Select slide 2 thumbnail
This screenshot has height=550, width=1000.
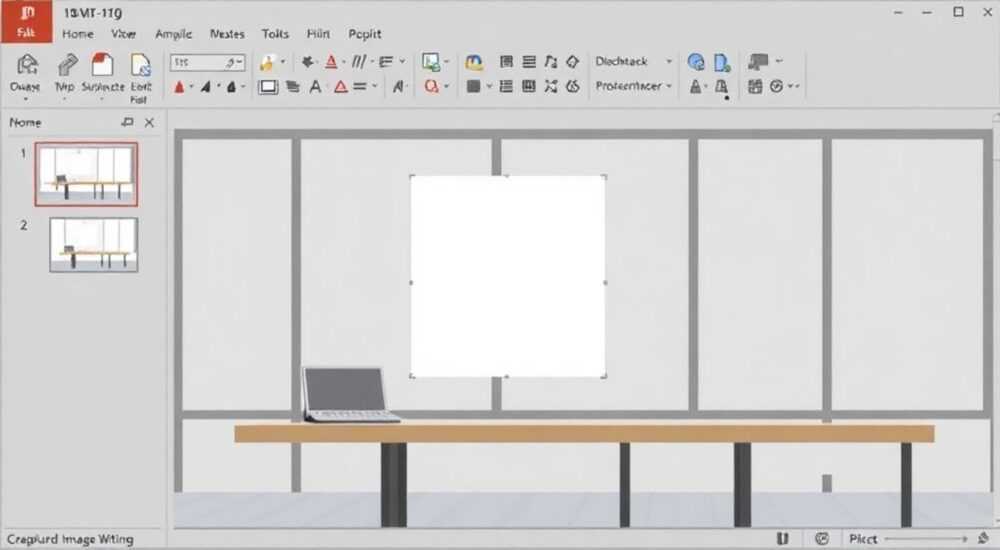(94, 245)
